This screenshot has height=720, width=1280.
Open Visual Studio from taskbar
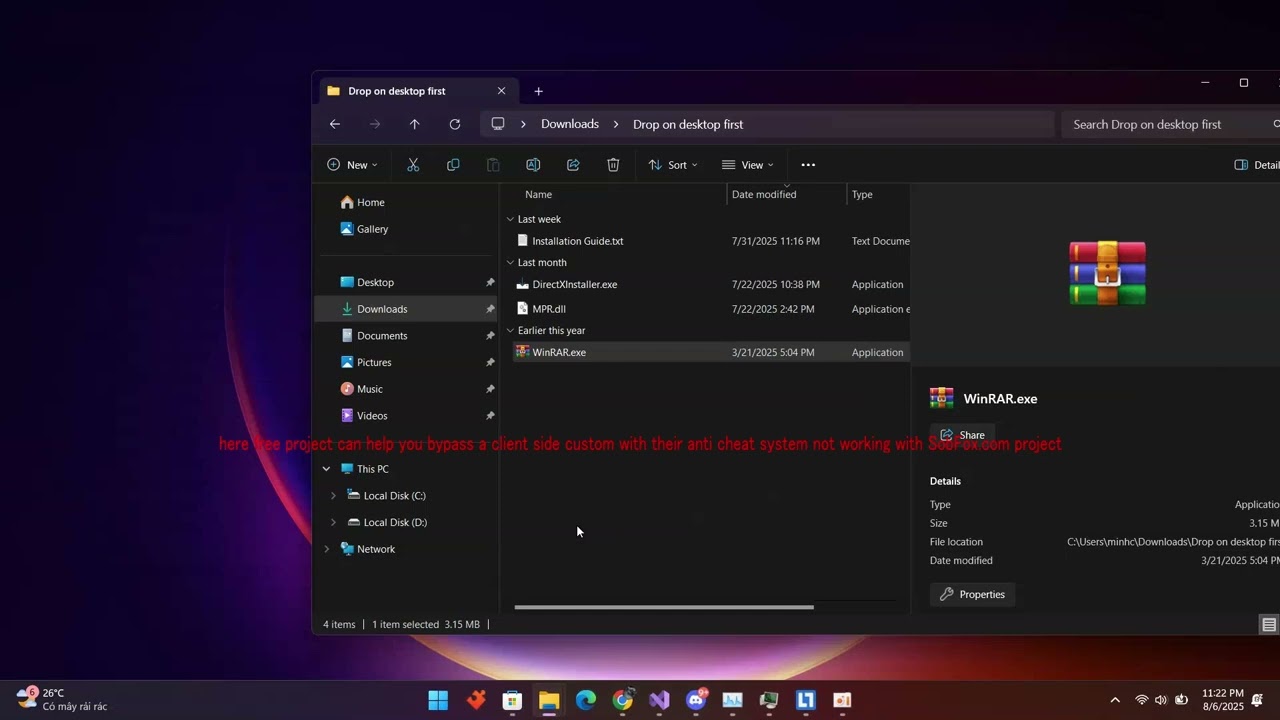coord(659,700)
